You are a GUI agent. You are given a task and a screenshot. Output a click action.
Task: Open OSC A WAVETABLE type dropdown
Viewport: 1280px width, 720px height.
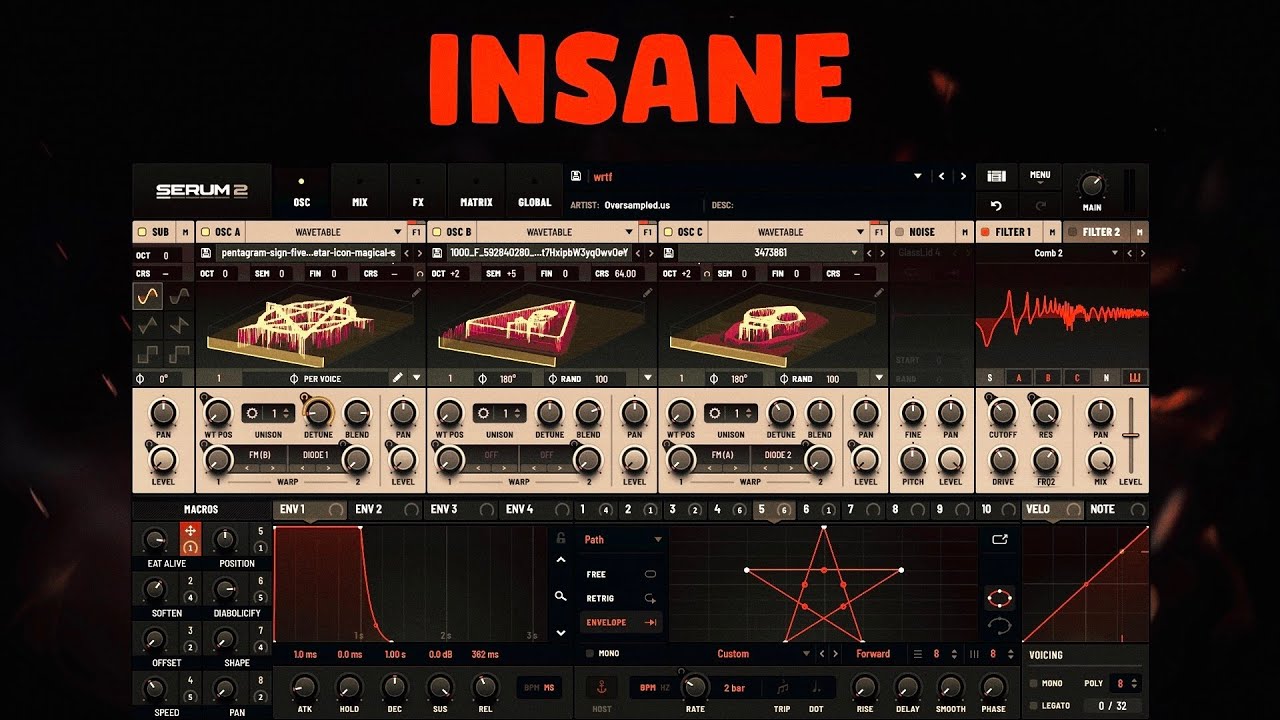(398, 232)
